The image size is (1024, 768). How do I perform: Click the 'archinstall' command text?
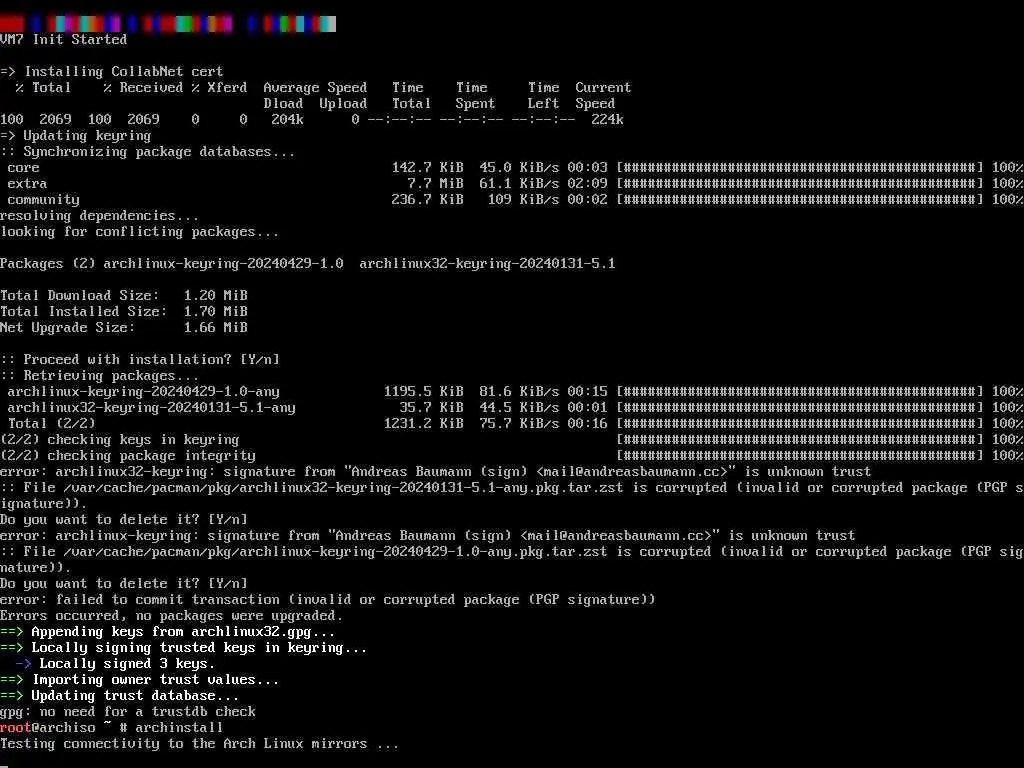[x=180, y=728]
